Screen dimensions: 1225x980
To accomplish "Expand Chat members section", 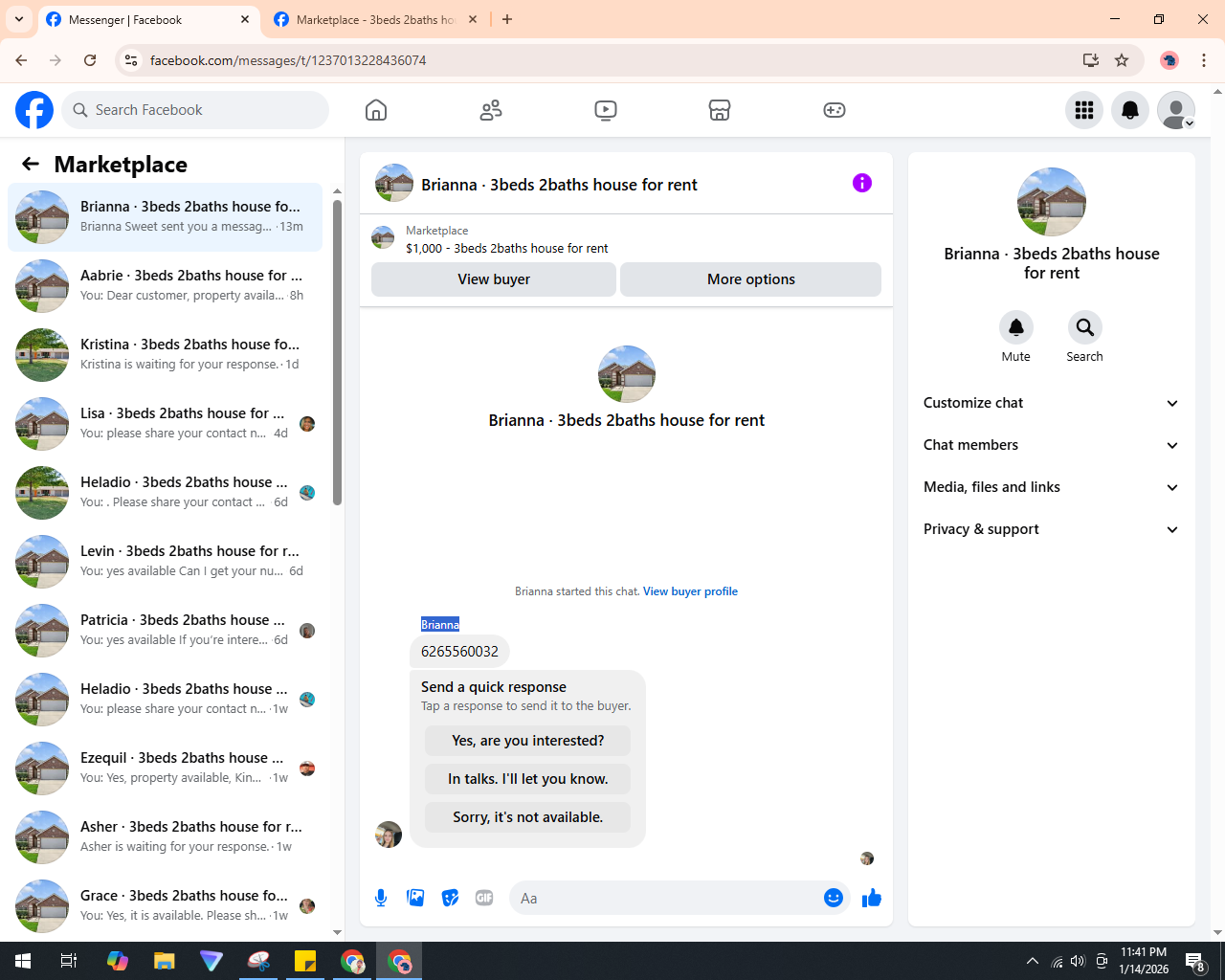I will click(x=1051, y=445).
